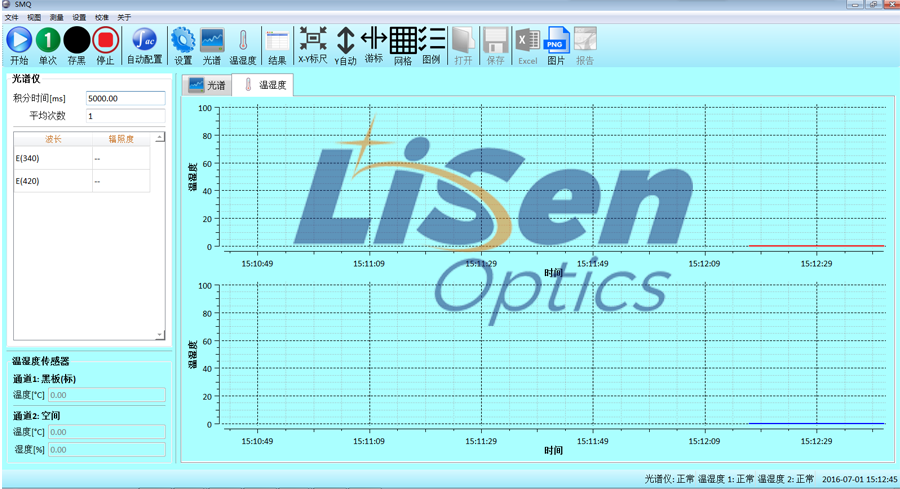Click status bar datetime 2016-07-01
Screen dimensions: 900x489
[859, 479]
